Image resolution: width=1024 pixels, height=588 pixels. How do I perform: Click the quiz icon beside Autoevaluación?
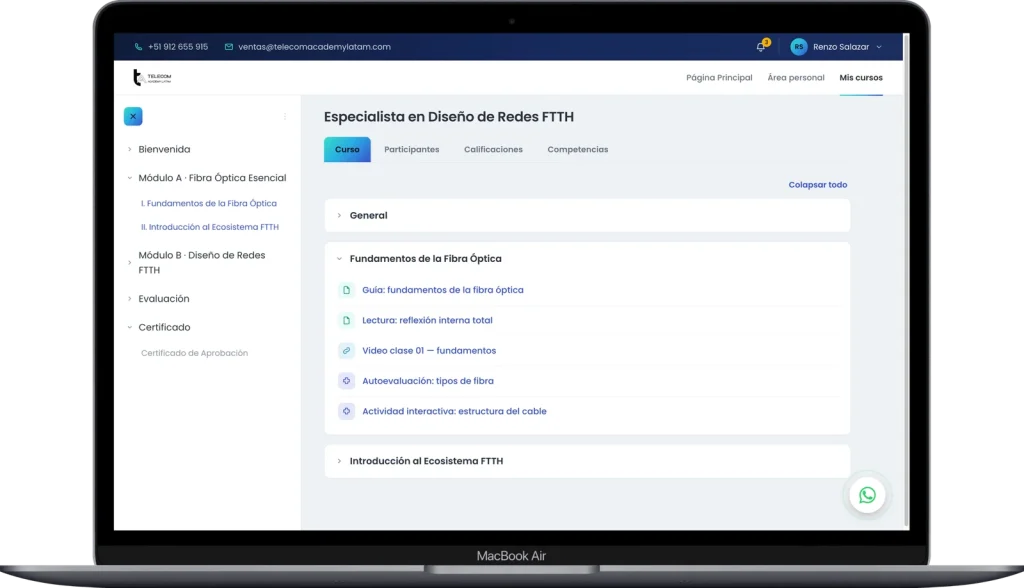click(x=346, y=381)
